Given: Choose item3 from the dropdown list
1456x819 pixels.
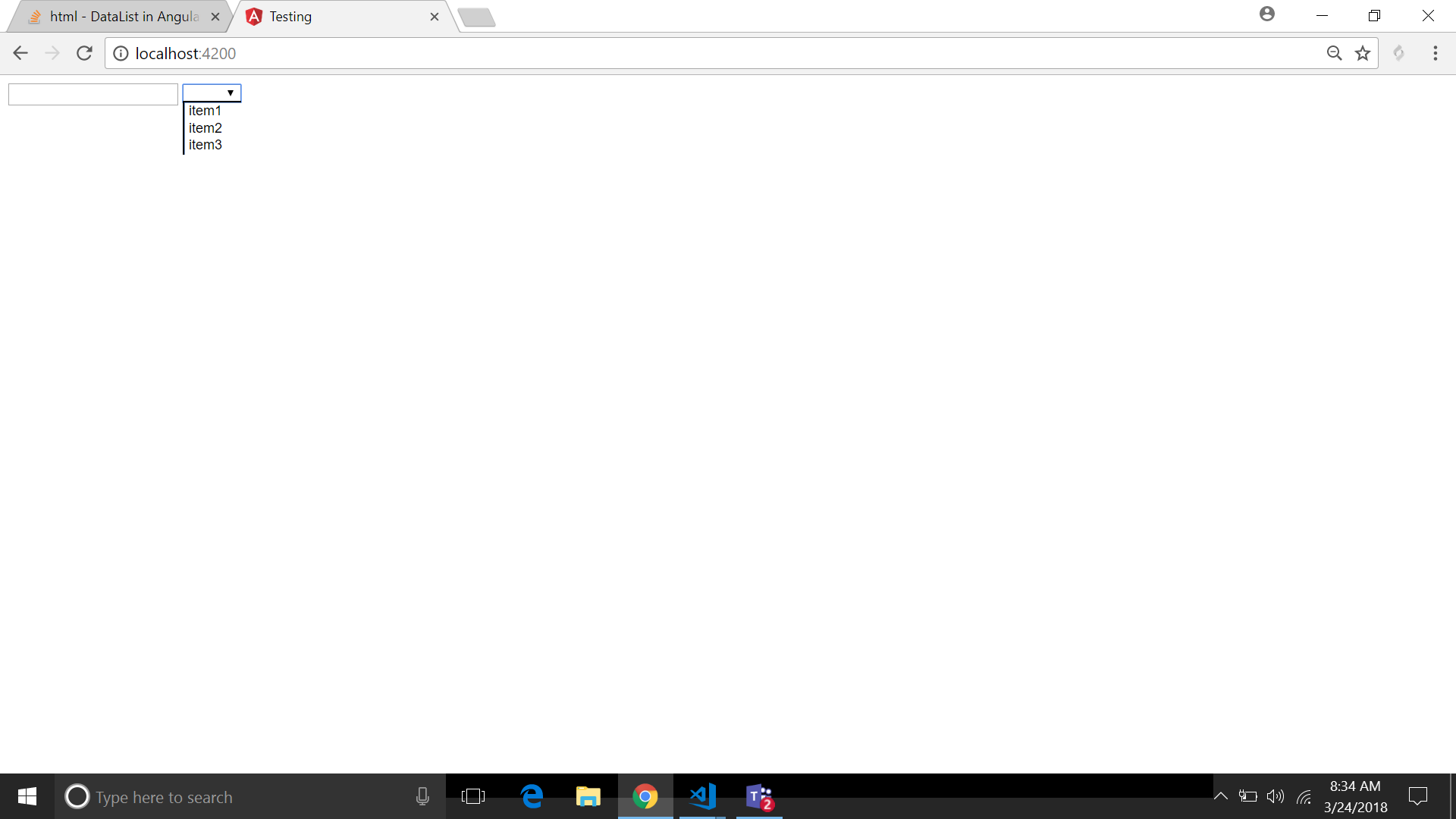Looking at the screenshot, I should pos(205,145).
